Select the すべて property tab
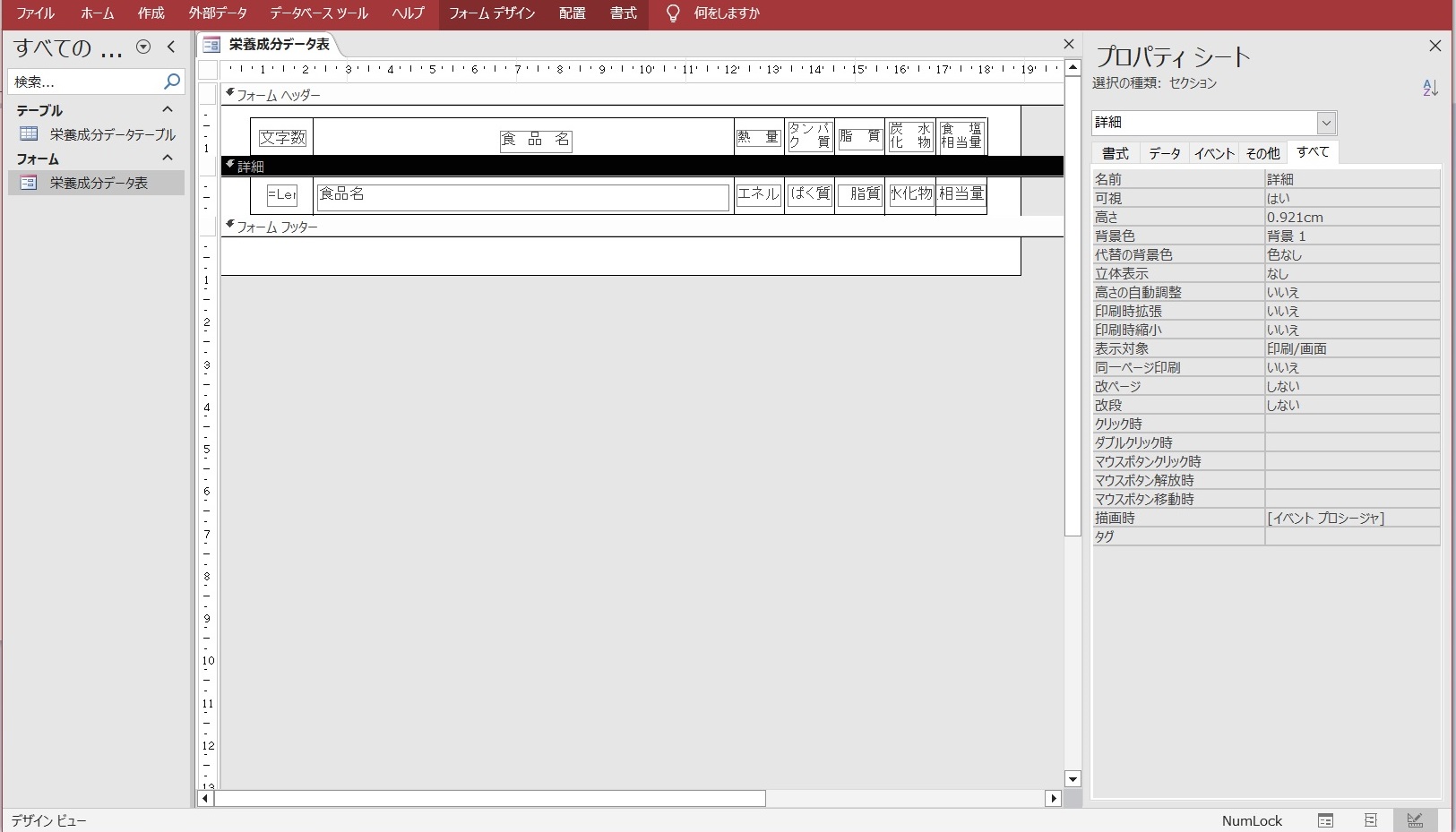 [x=1314, y=152]
